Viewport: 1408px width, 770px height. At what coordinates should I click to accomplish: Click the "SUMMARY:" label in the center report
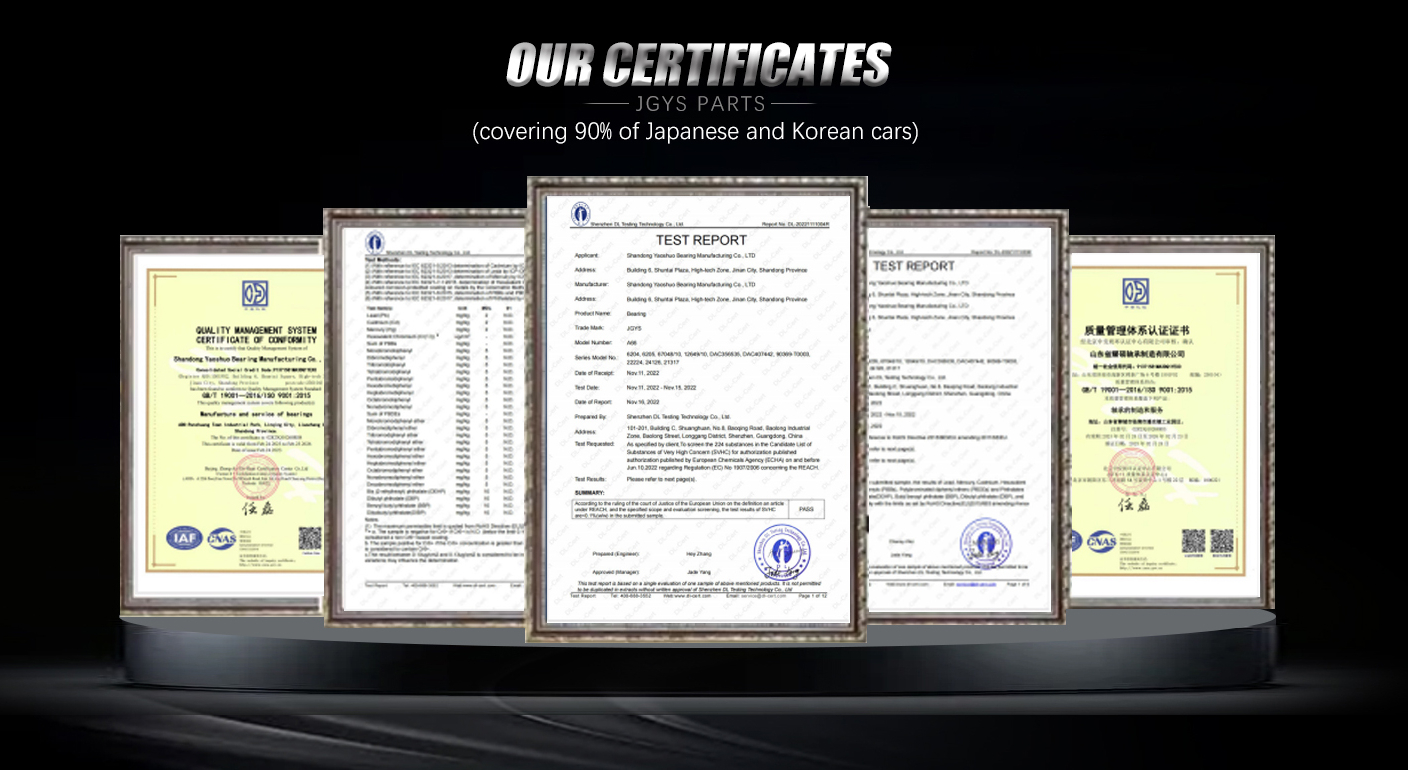click(590, 493)
